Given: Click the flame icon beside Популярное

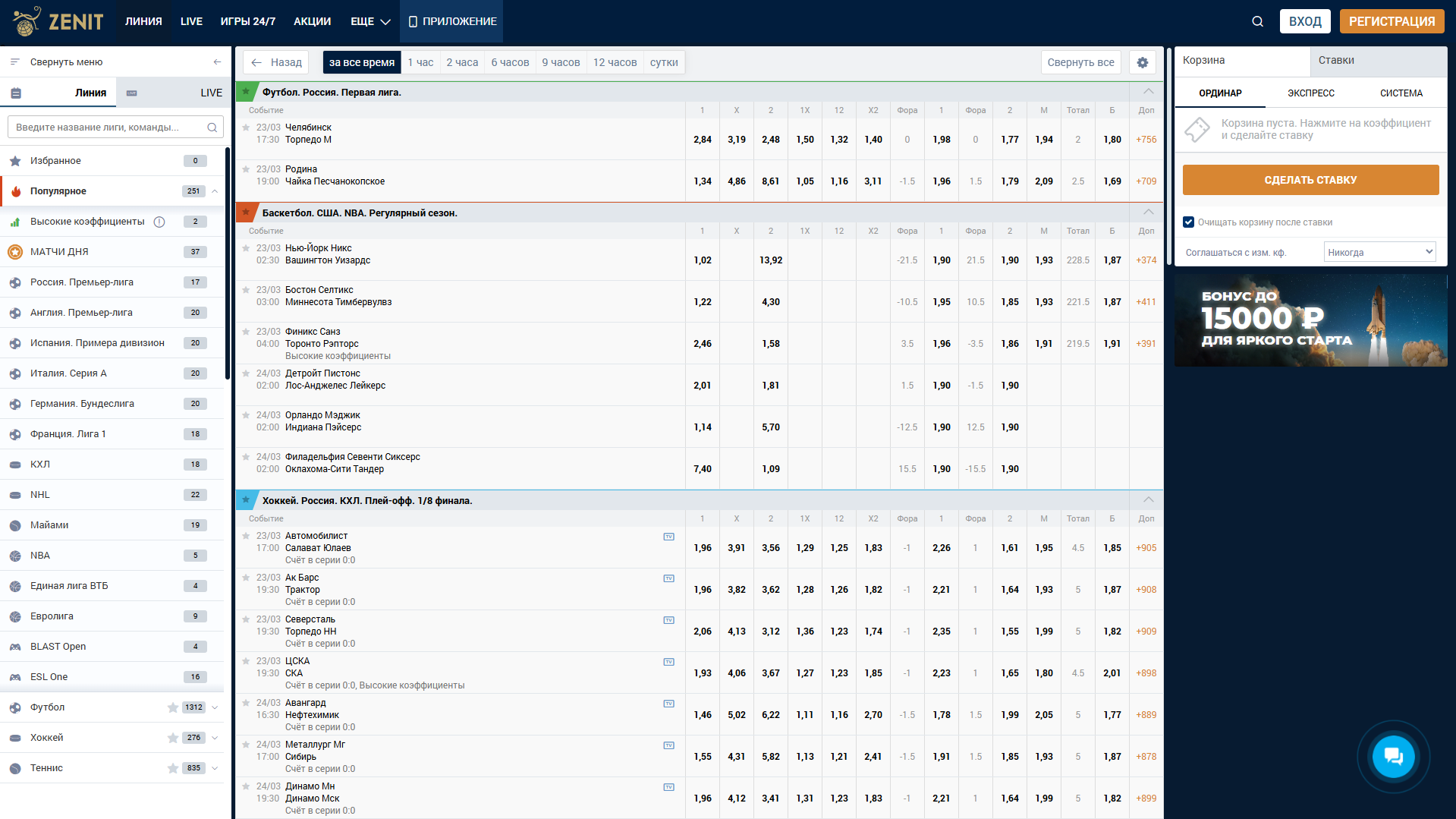Looking at the screenshot, I should [x=15, y=191].
